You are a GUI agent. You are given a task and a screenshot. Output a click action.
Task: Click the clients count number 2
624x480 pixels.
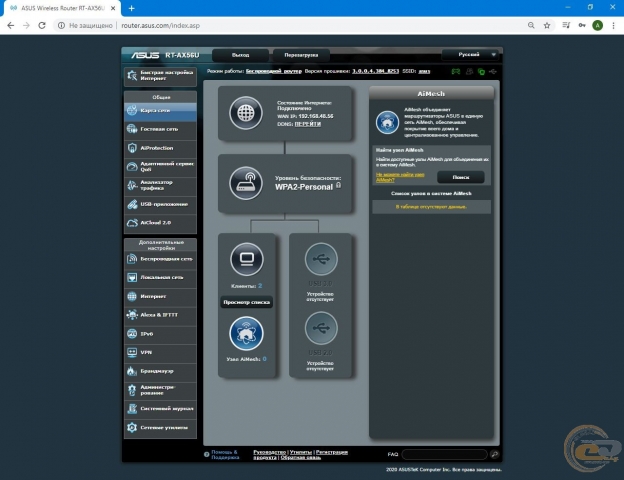point(260,286)
